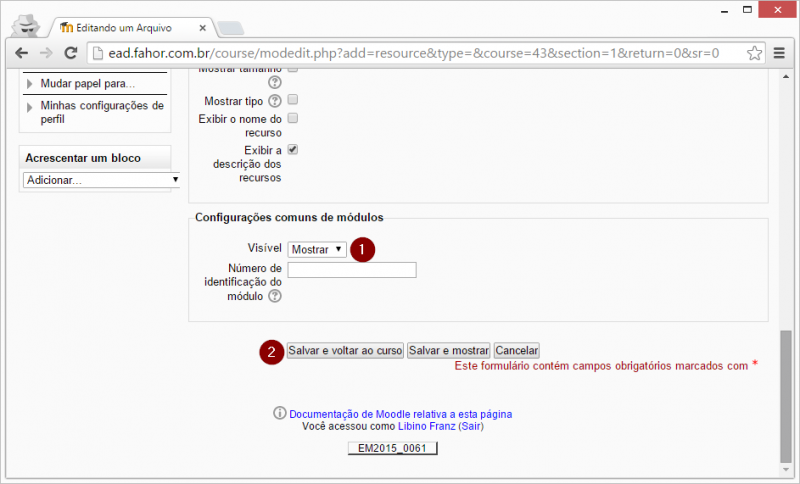
Task: Open help icon beside Mostrar tipo
Action: pos(274,101)
